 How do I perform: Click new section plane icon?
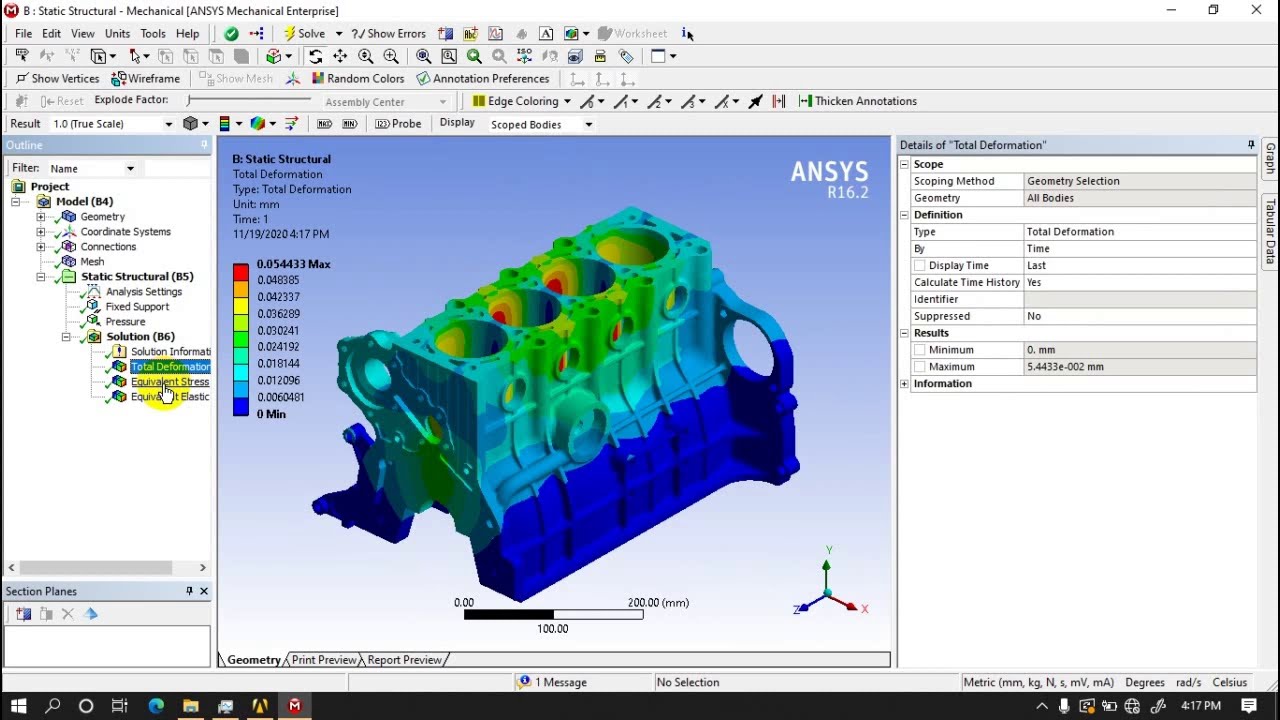click(23, 614)
